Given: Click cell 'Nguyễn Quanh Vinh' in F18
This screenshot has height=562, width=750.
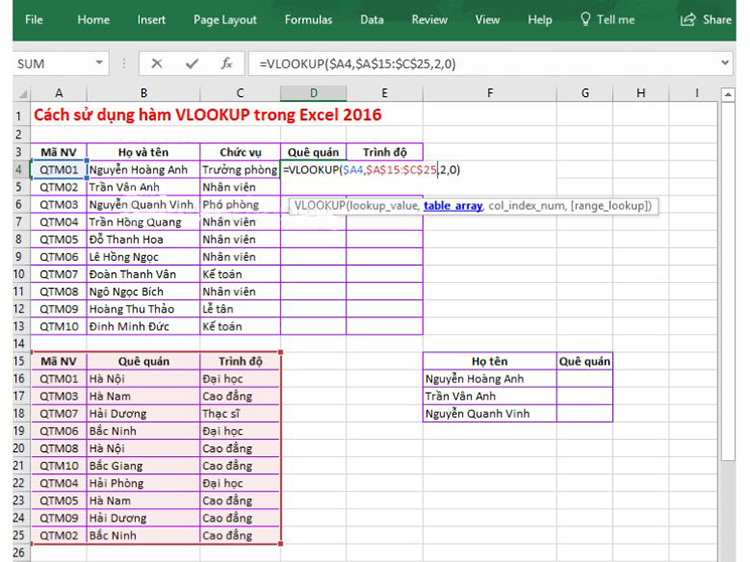Looking at the screenshot, I should coord(490,413).
